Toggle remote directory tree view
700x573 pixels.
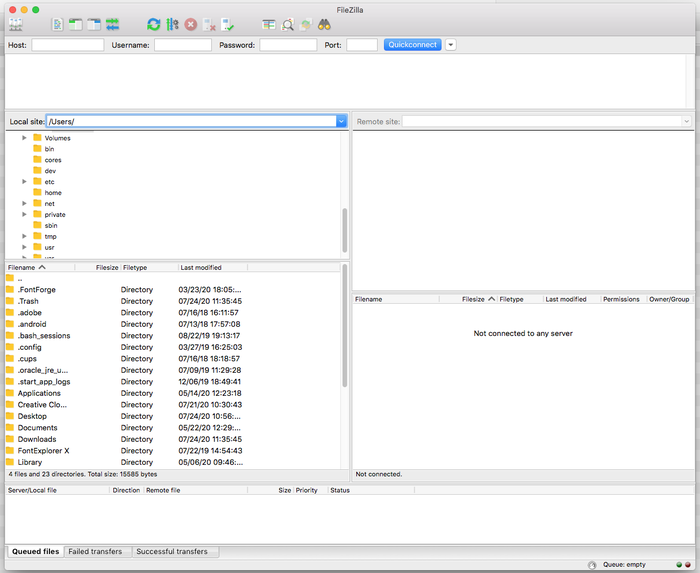coord(94,25)
